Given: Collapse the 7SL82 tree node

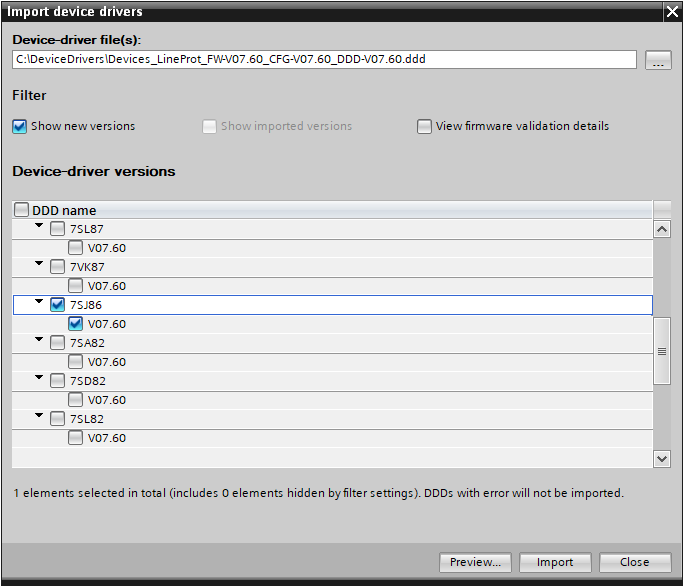Looking at the screenshot, I should point(39,415).
